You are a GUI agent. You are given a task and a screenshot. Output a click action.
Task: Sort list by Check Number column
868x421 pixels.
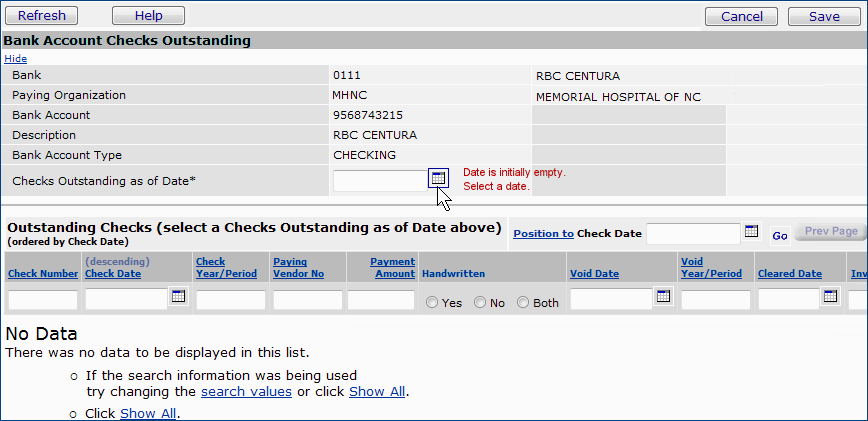coord(43,274)
